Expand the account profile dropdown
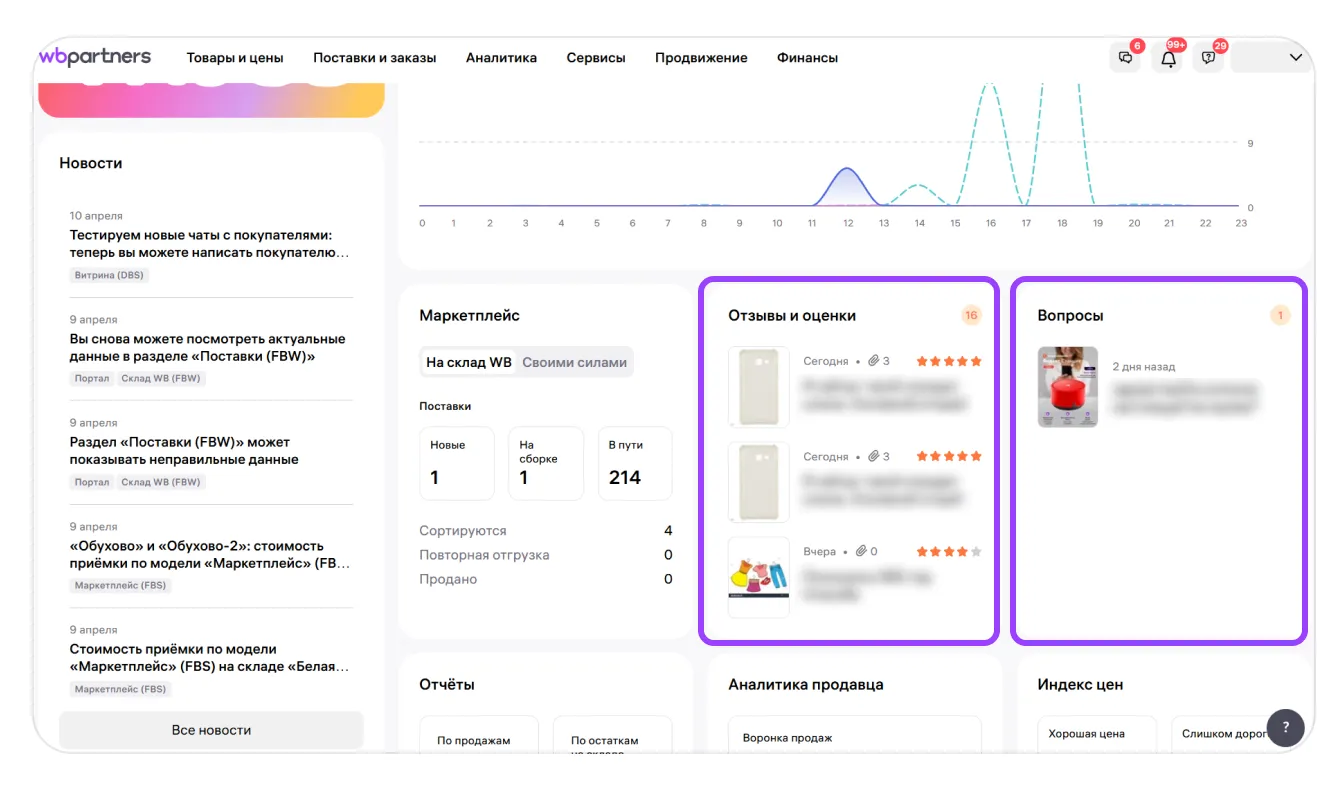 coord(1271,58)
